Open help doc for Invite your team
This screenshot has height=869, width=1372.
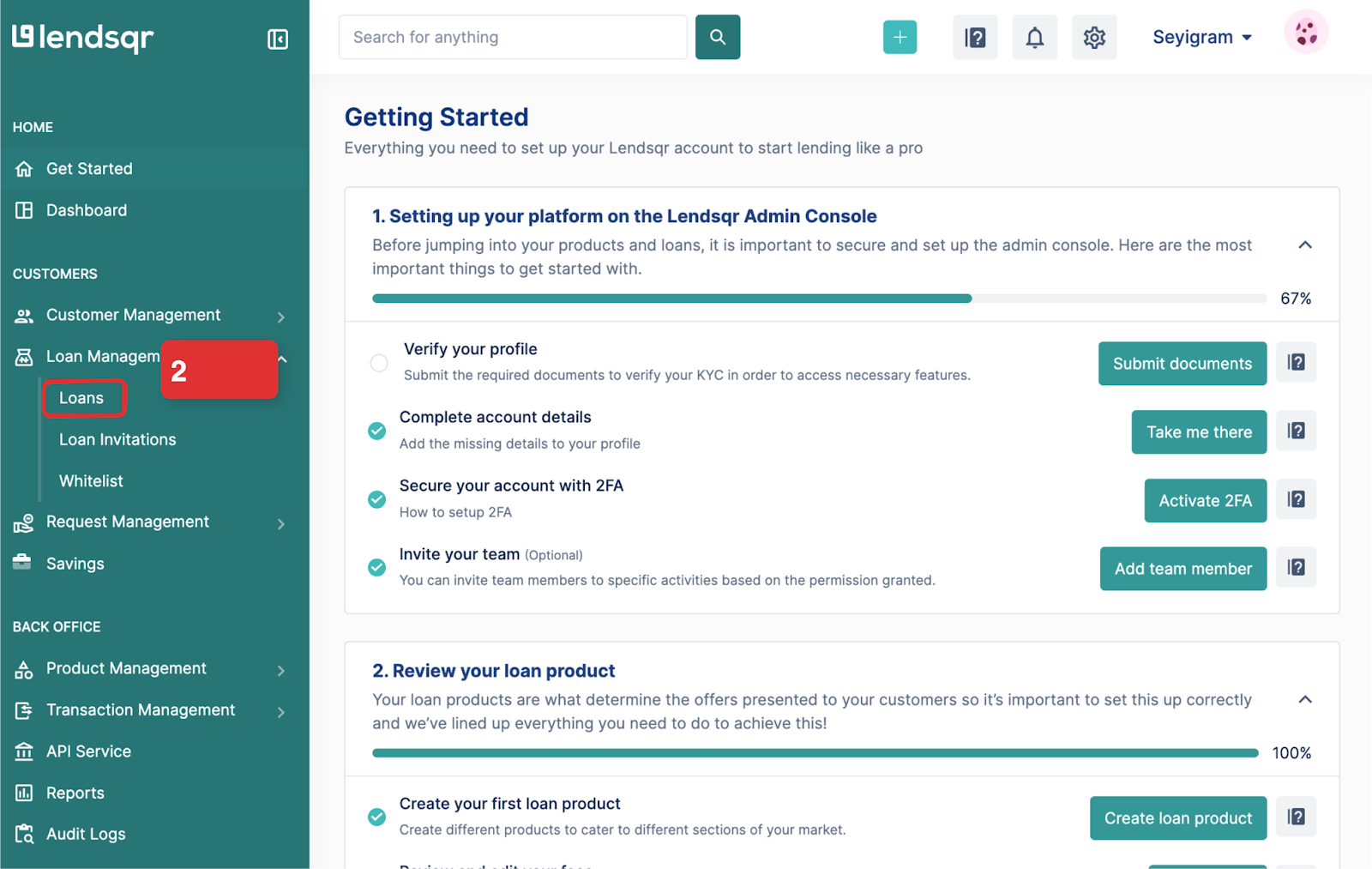1296,567
